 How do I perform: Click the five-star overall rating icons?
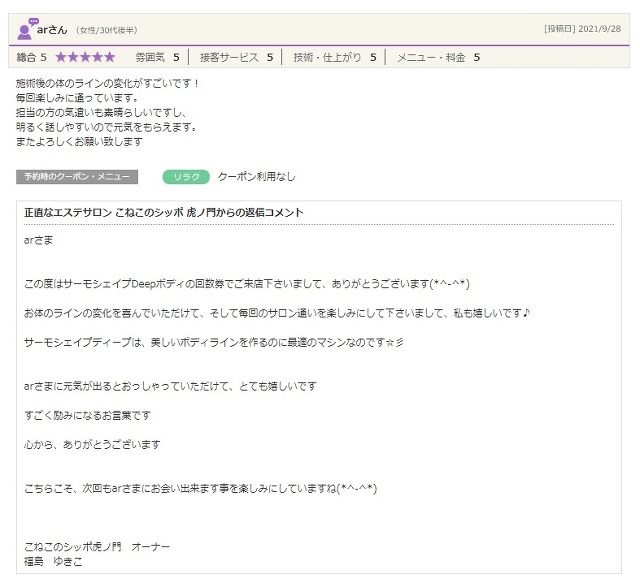[x=85, y=58]
